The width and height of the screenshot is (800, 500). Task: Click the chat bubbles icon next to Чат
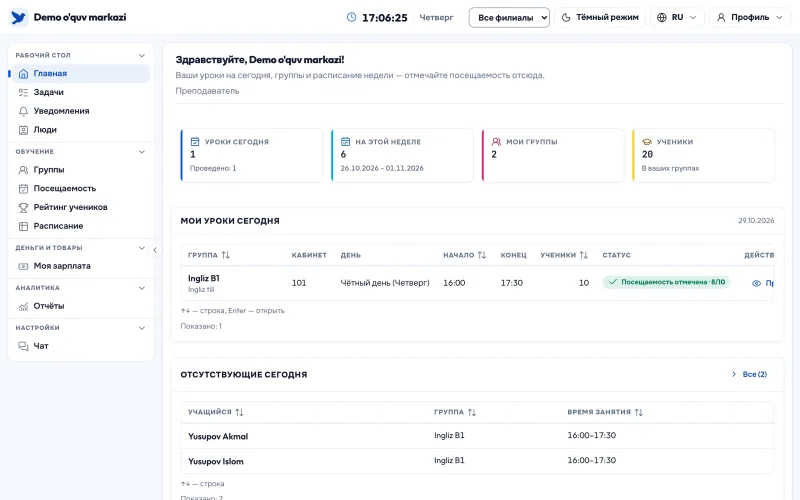[x=23, y=346]
